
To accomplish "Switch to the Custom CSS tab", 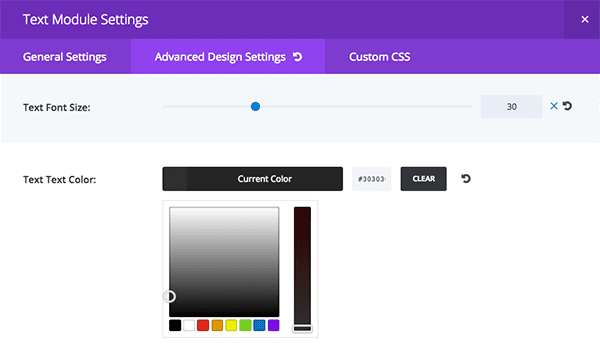I will point(379,57).
